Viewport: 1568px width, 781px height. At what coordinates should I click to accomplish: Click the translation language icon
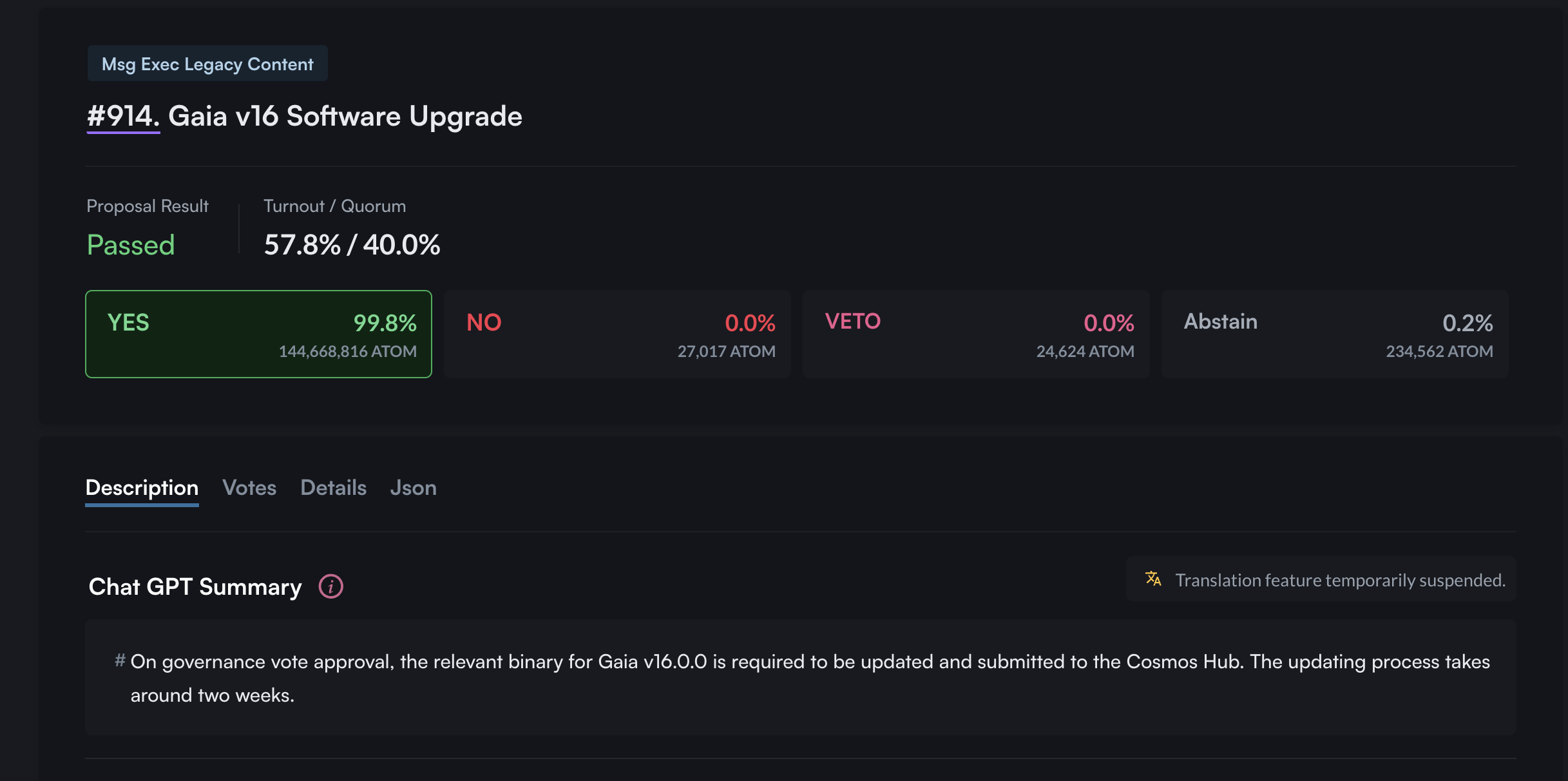(x=1153, y=579)
